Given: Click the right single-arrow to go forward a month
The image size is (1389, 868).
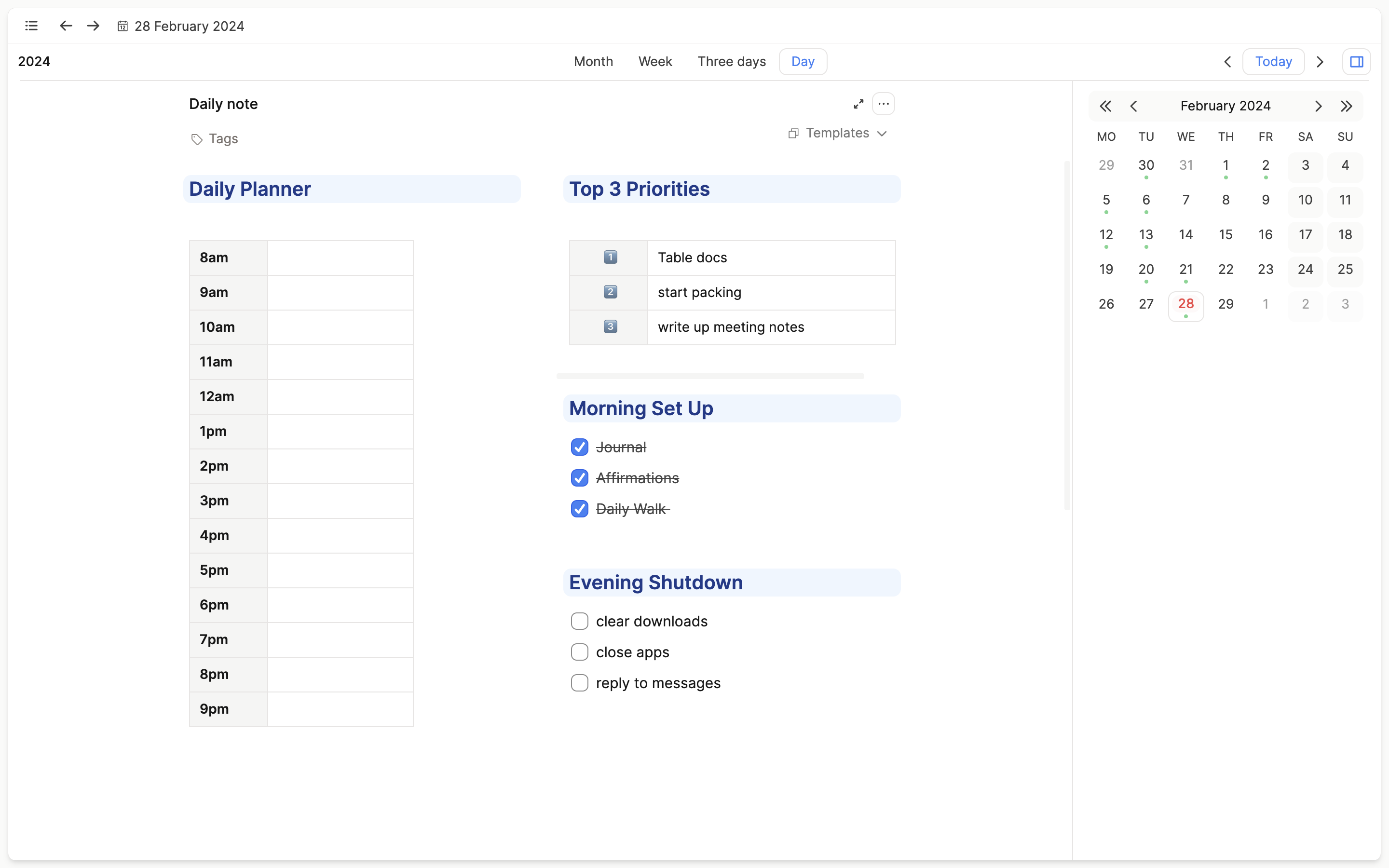Looking at the screenshot, I should (1318, 105).
